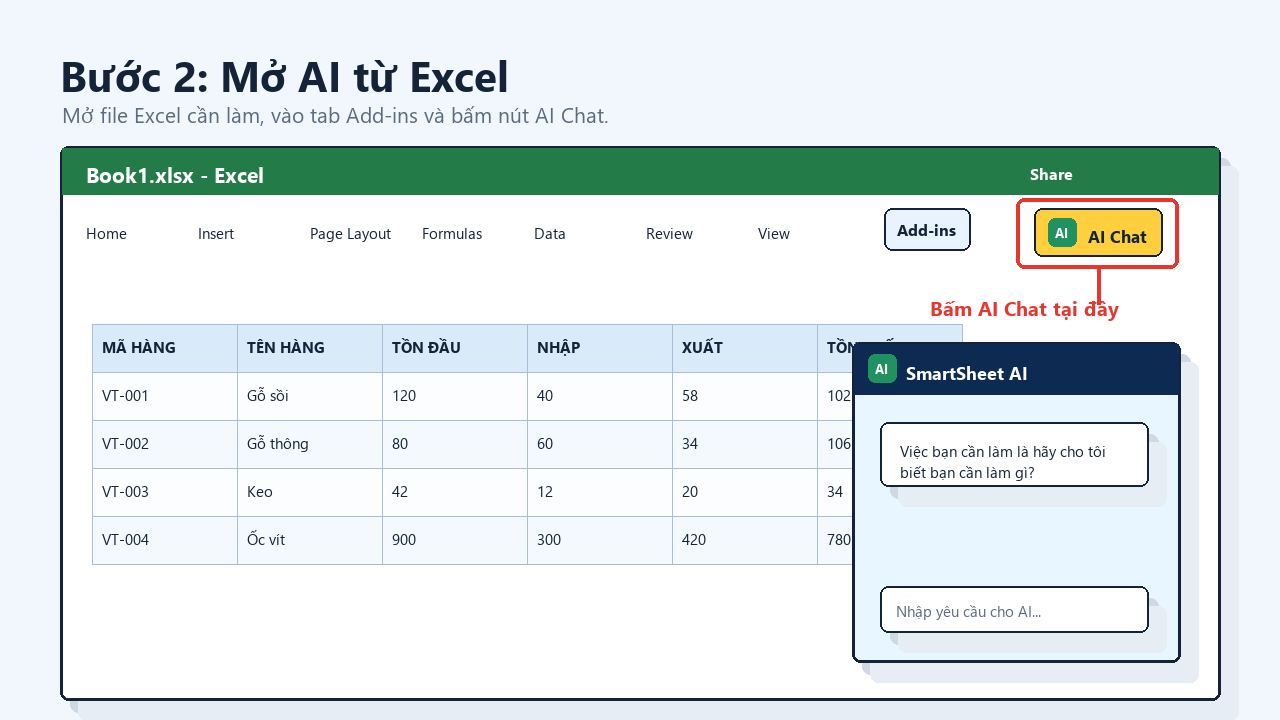The image size is (1280, 720).
Task: Switch to the View tab
Action: [774, 234]
